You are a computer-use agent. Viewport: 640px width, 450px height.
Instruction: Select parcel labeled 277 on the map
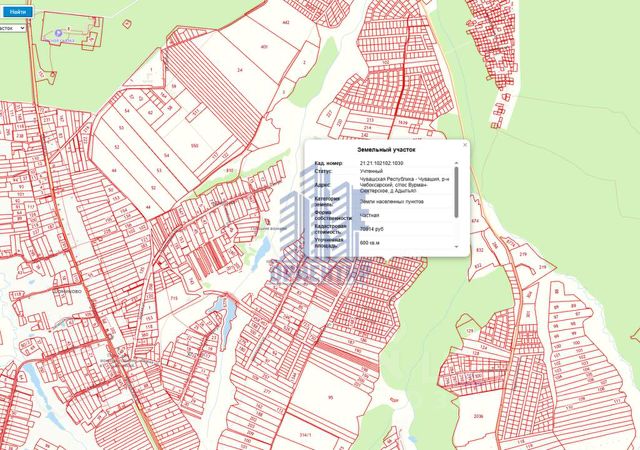pos(267,392)
